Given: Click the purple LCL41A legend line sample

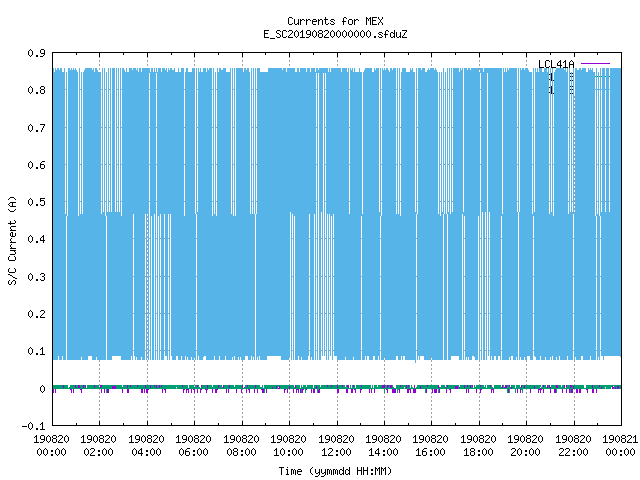Looking at the screenshot, I should (x=596, y=64).
